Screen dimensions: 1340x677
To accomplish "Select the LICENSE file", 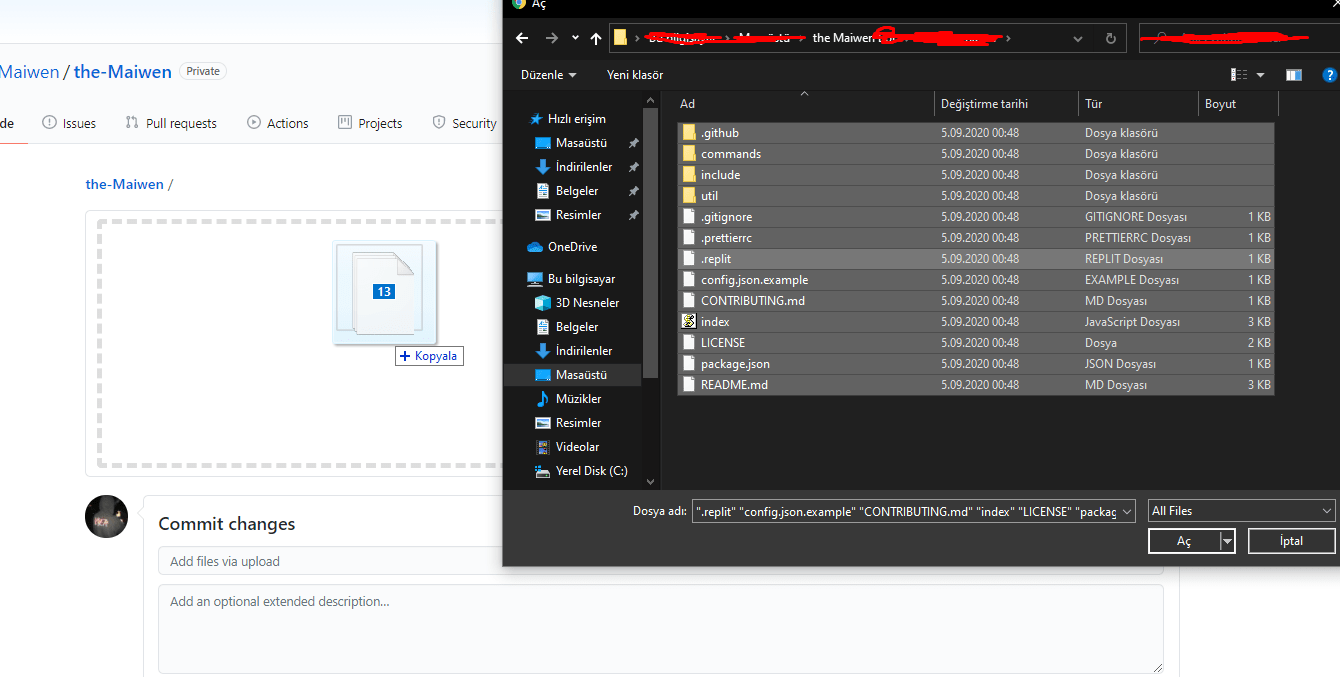I will point(975,343).
